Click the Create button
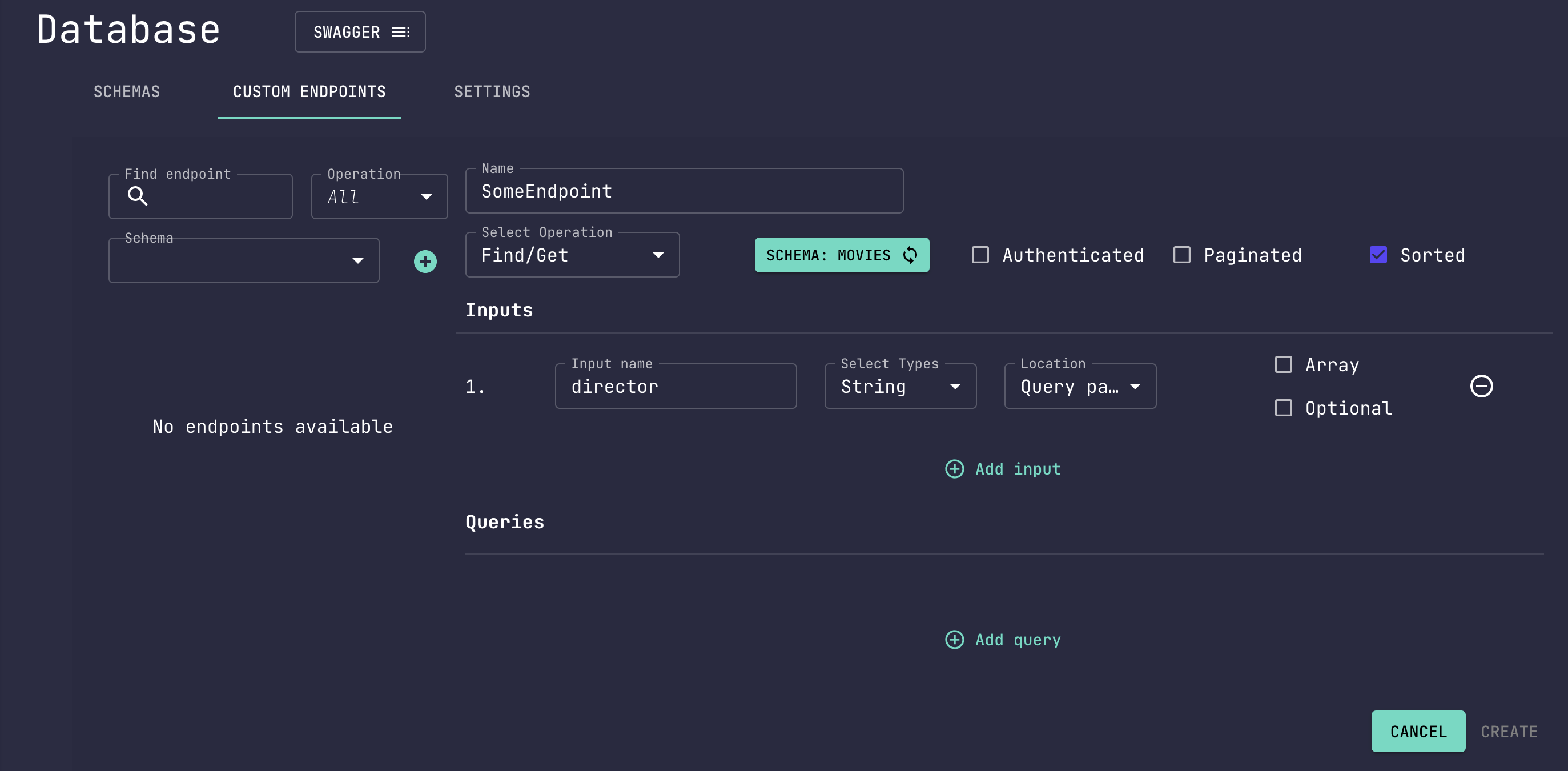The image size is (1568, 771). point(1509,731)
